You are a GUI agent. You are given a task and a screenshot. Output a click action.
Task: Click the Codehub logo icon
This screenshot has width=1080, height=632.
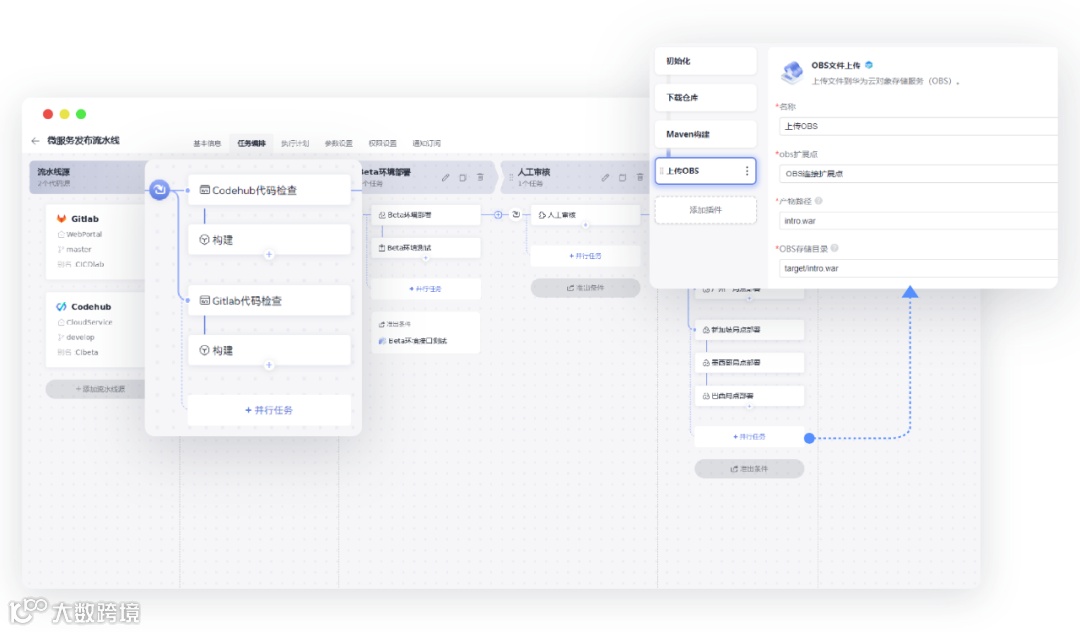[61, 306]
